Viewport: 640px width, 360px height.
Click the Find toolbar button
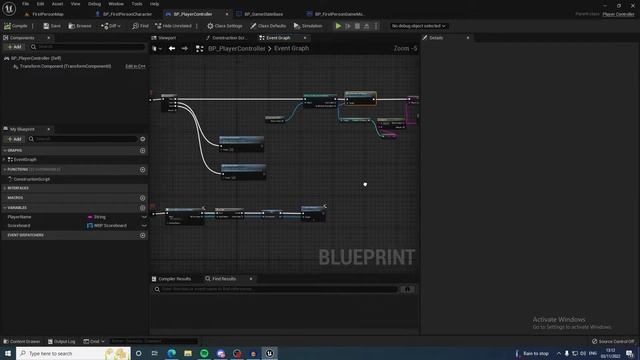140,26
